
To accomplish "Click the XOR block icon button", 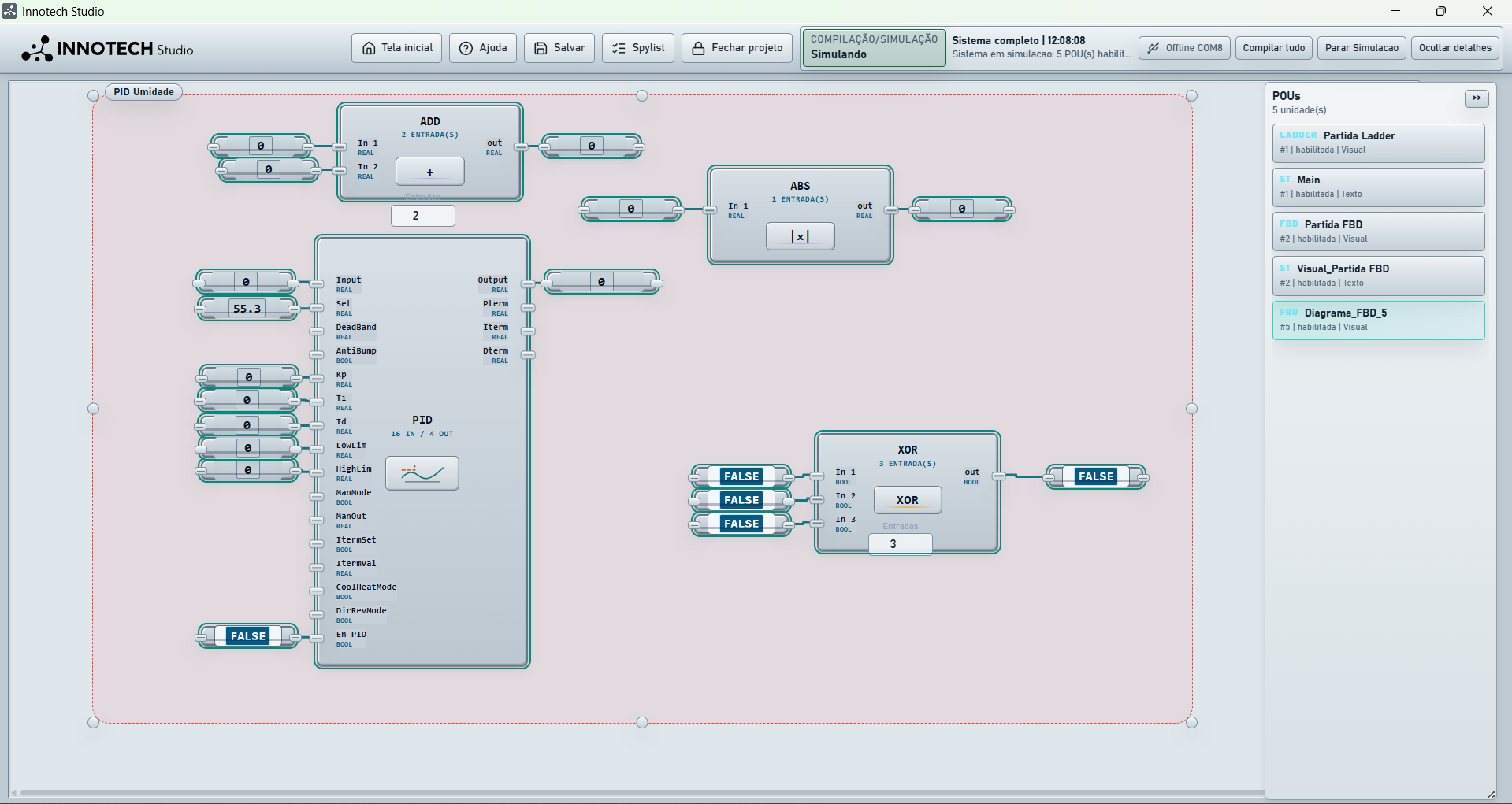I will coord(907,500).
